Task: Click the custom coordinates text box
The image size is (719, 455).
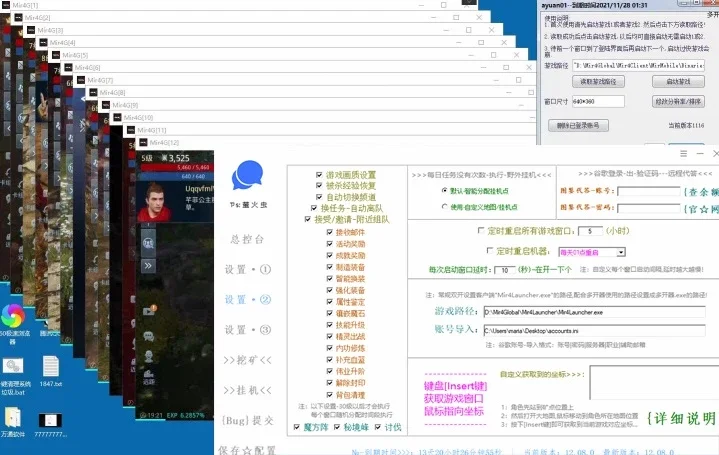Action: (x=654, y=382)
